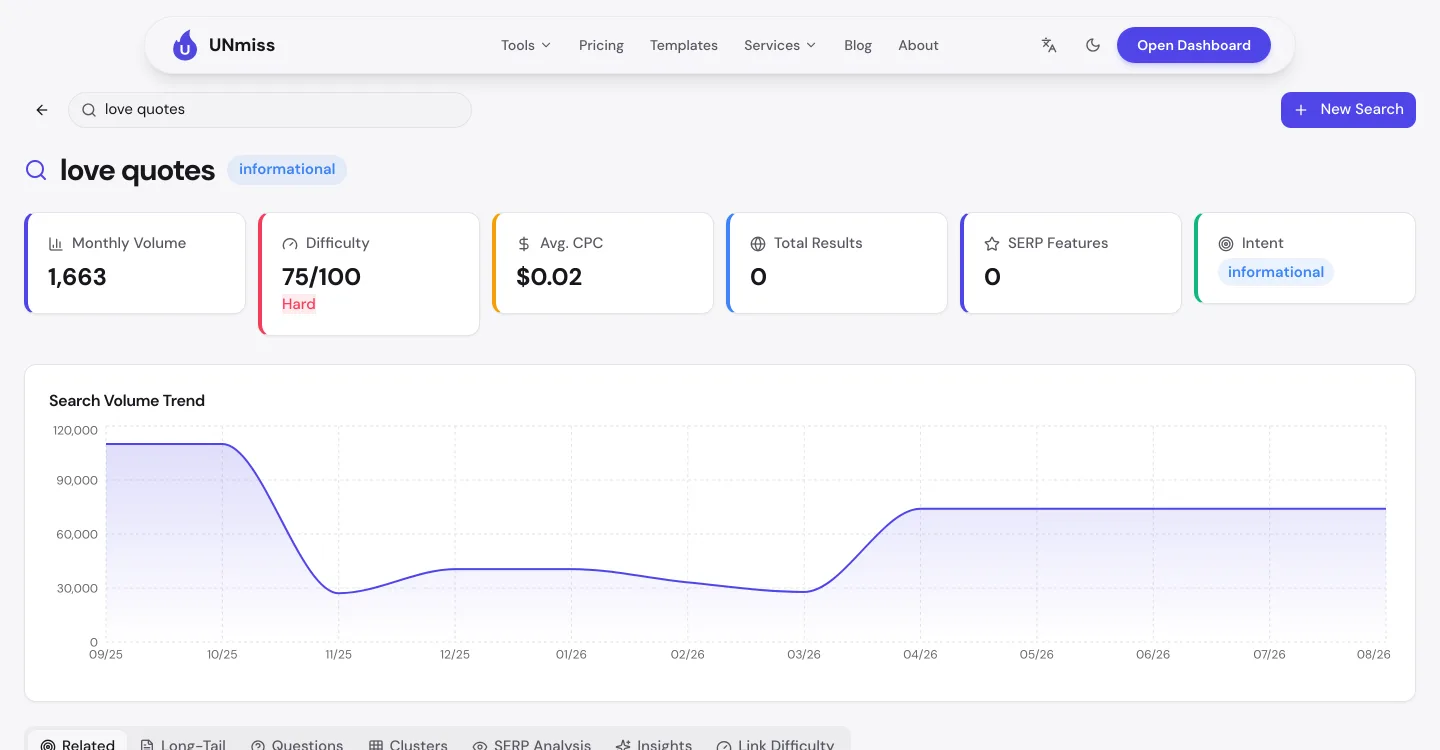
Task: Click the Intent target icon
Action: 1226,243
